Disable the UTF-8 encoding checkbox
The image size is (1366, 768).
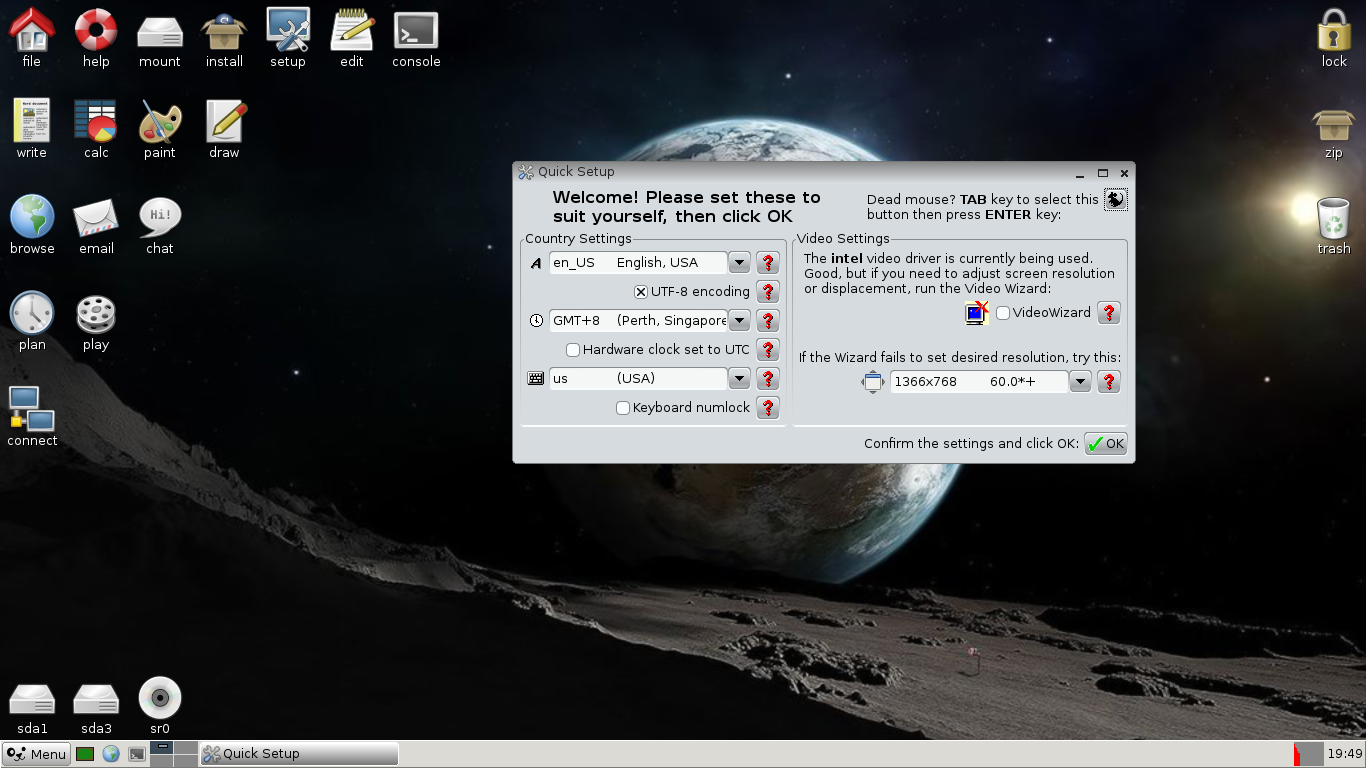coord(641,292)
